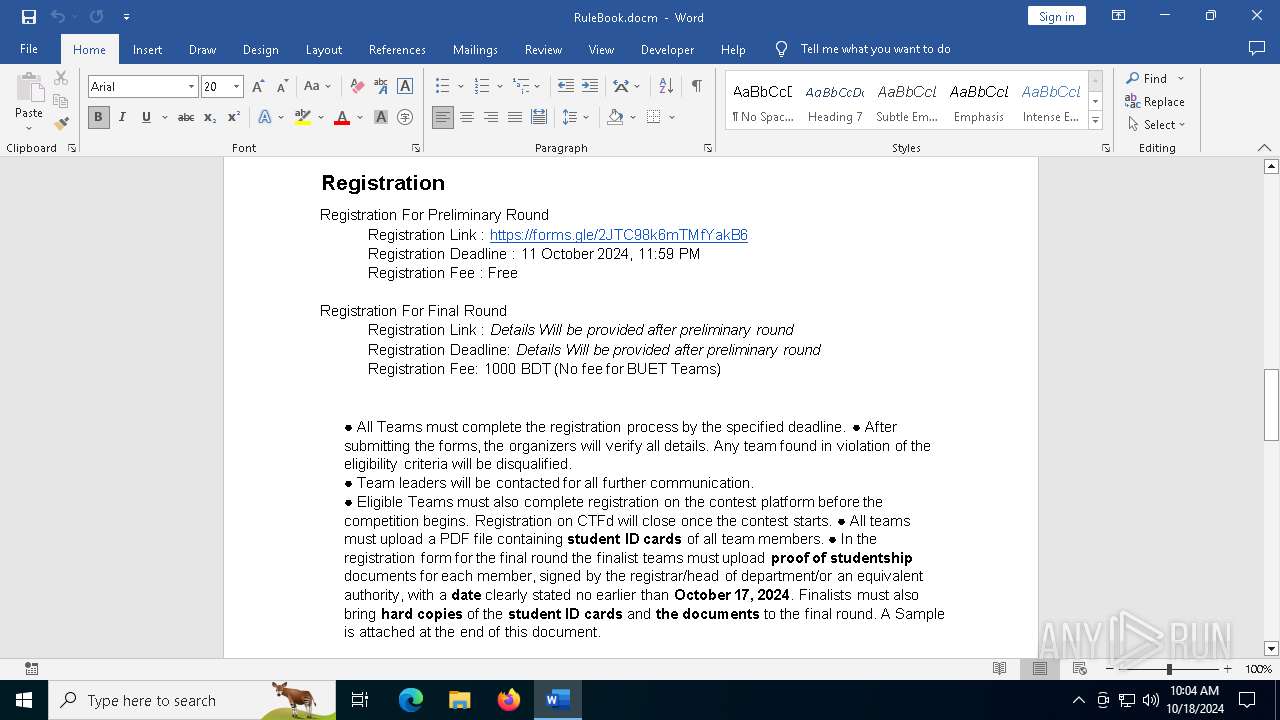Image resolution: width=1280 pixels, height=720 pixels.
Task: Open the font size dropdown
Action: click(237, 87)
